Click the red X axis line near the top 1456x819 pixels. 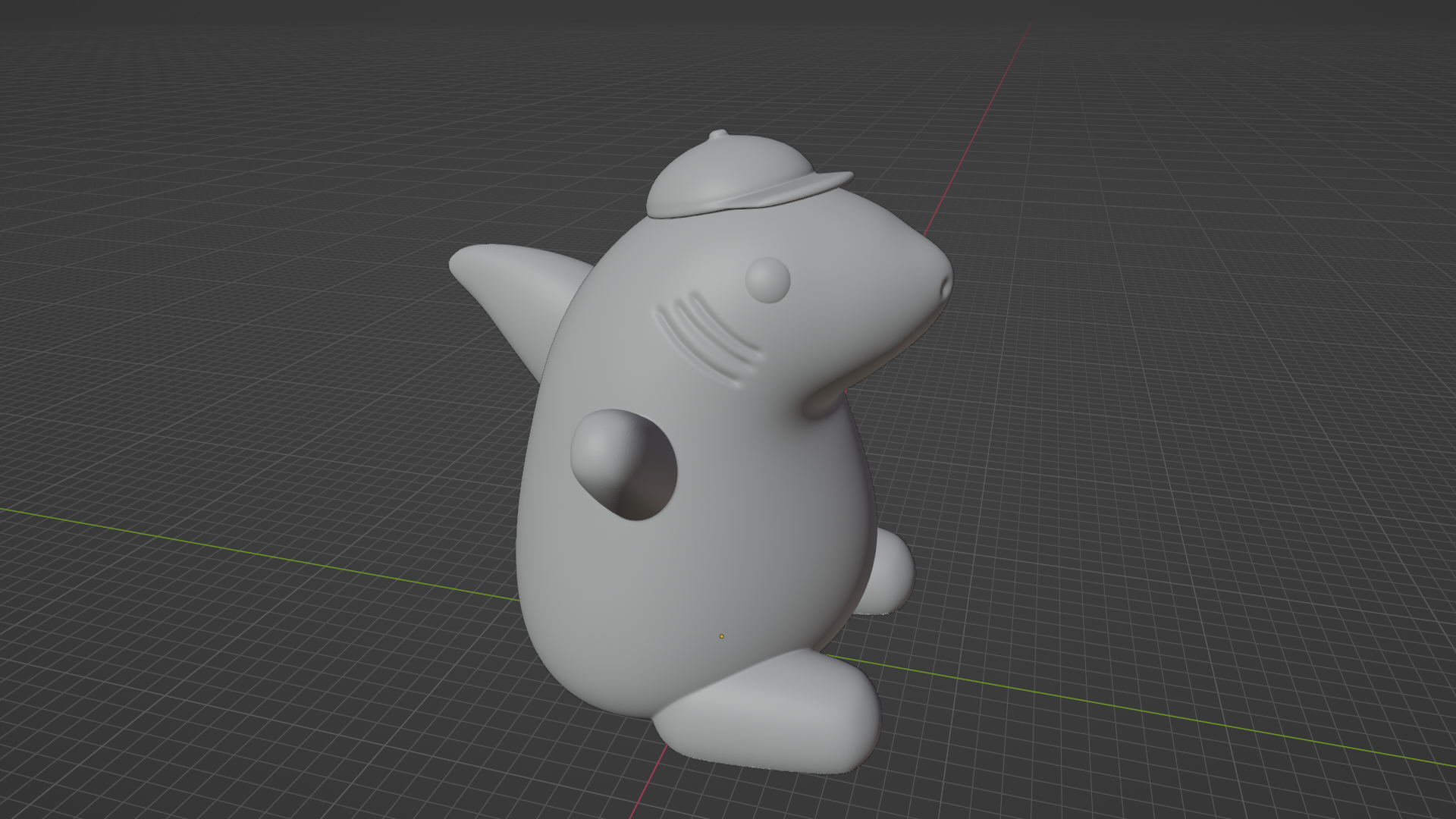(986, 114)
